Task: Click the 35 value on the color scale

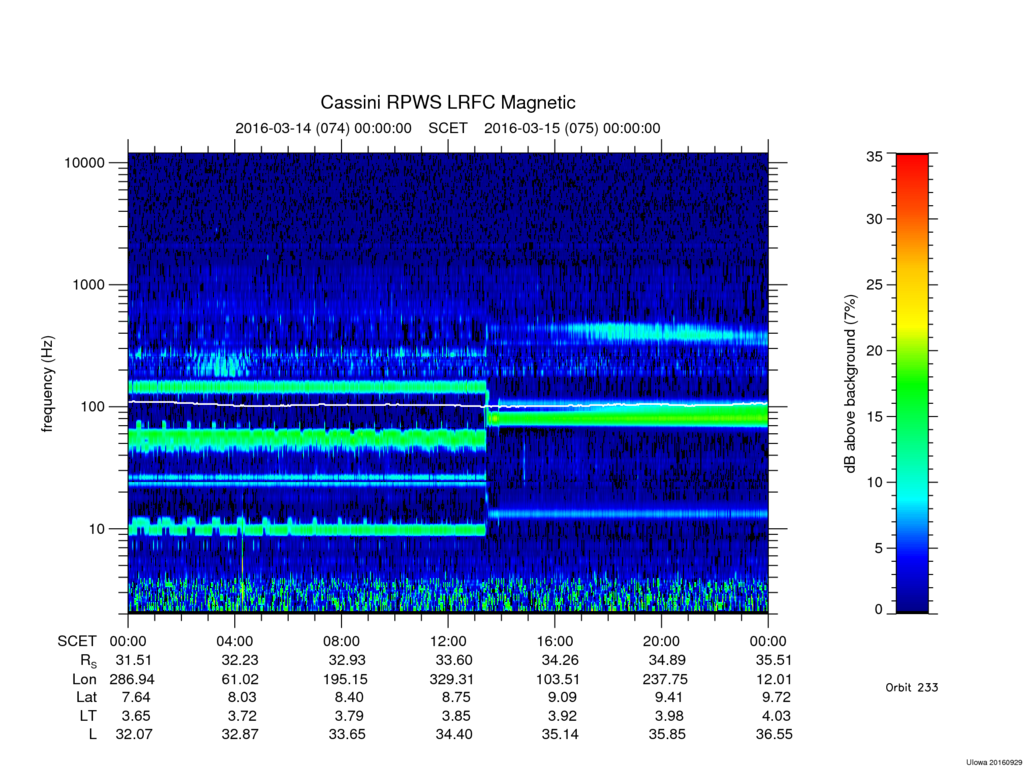Action: click(874, 156)
